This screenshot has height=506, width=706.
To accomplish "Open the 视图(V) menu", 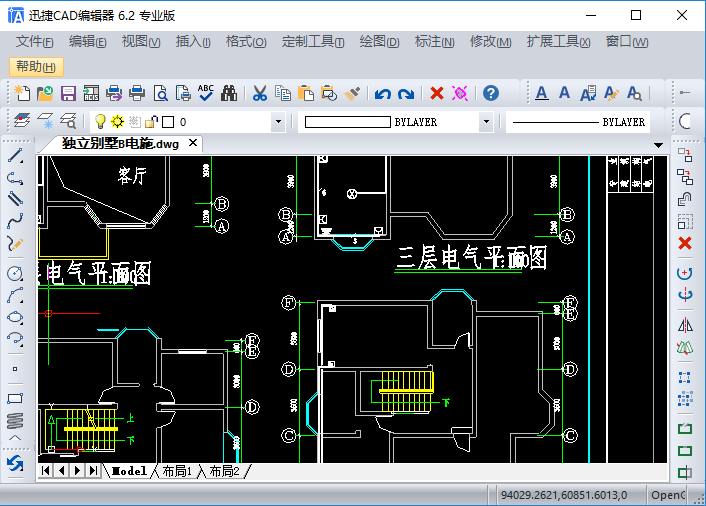I will pyautogui.click(x=141, y=42).
